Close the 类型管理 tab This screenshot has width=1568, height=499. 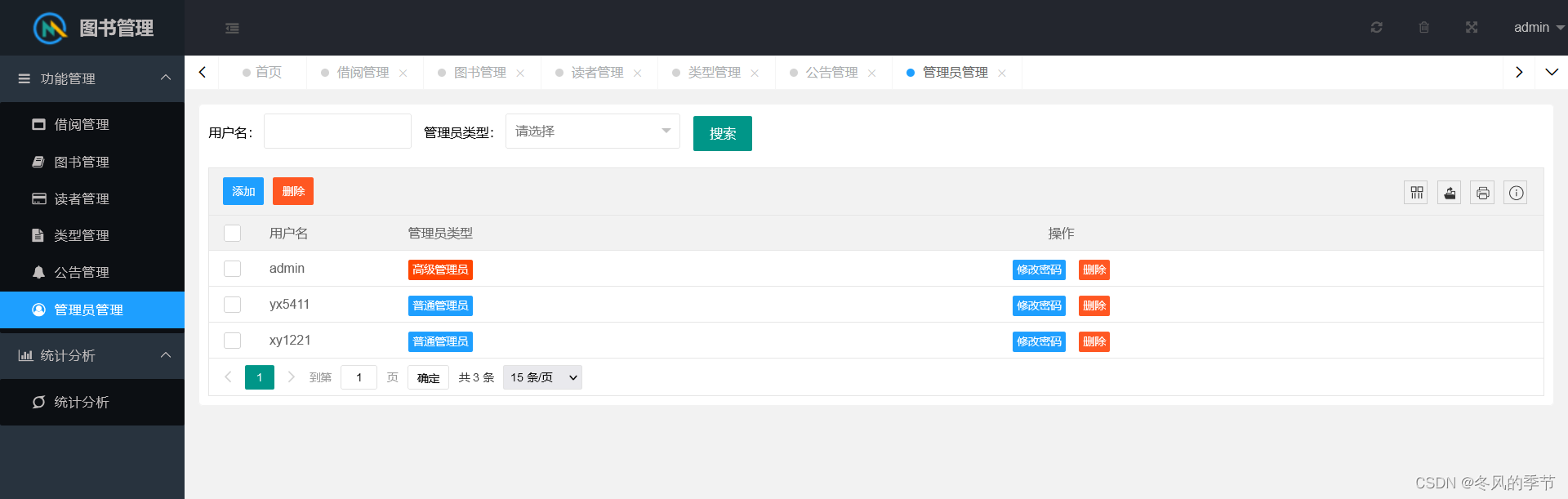coord(755,73)
